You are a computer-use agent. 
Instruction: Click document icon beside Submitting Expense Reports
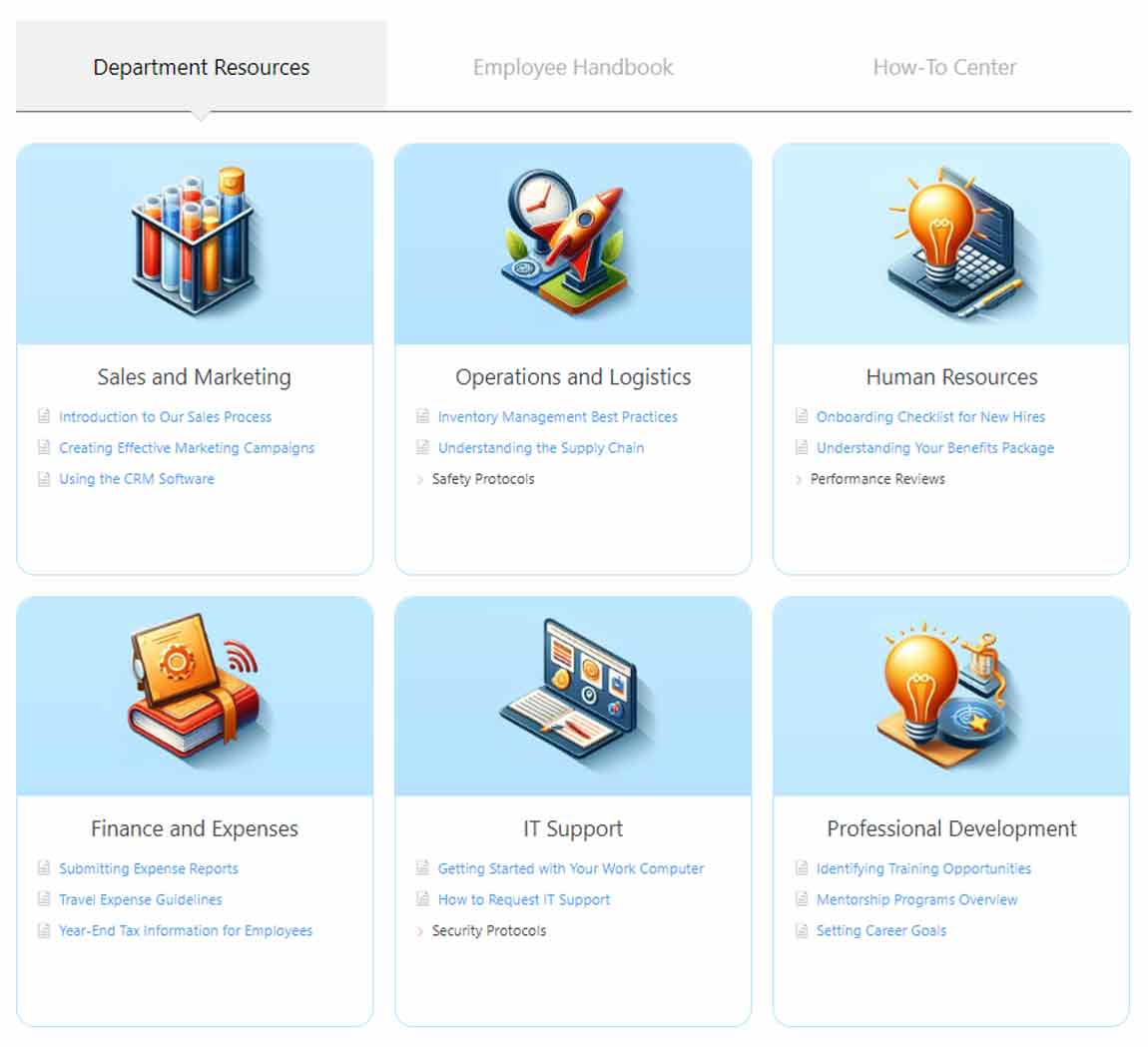[x=43, y=869]
